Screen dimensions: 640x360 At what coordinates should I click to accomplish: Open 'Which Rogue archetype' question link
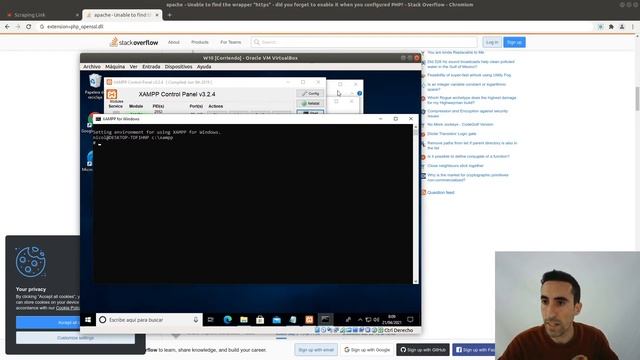(x=472, y=100)
